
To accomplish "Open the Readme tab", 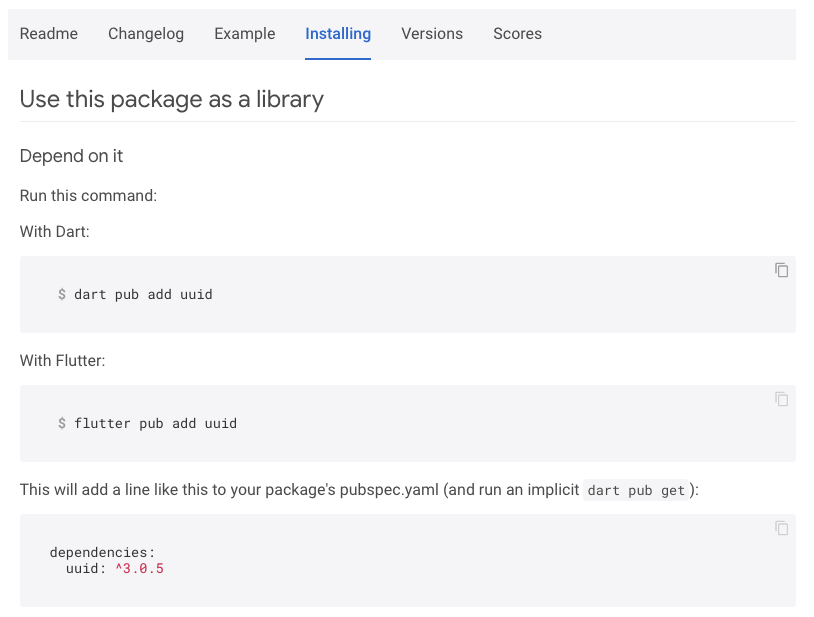I will [x=49, y=34].
